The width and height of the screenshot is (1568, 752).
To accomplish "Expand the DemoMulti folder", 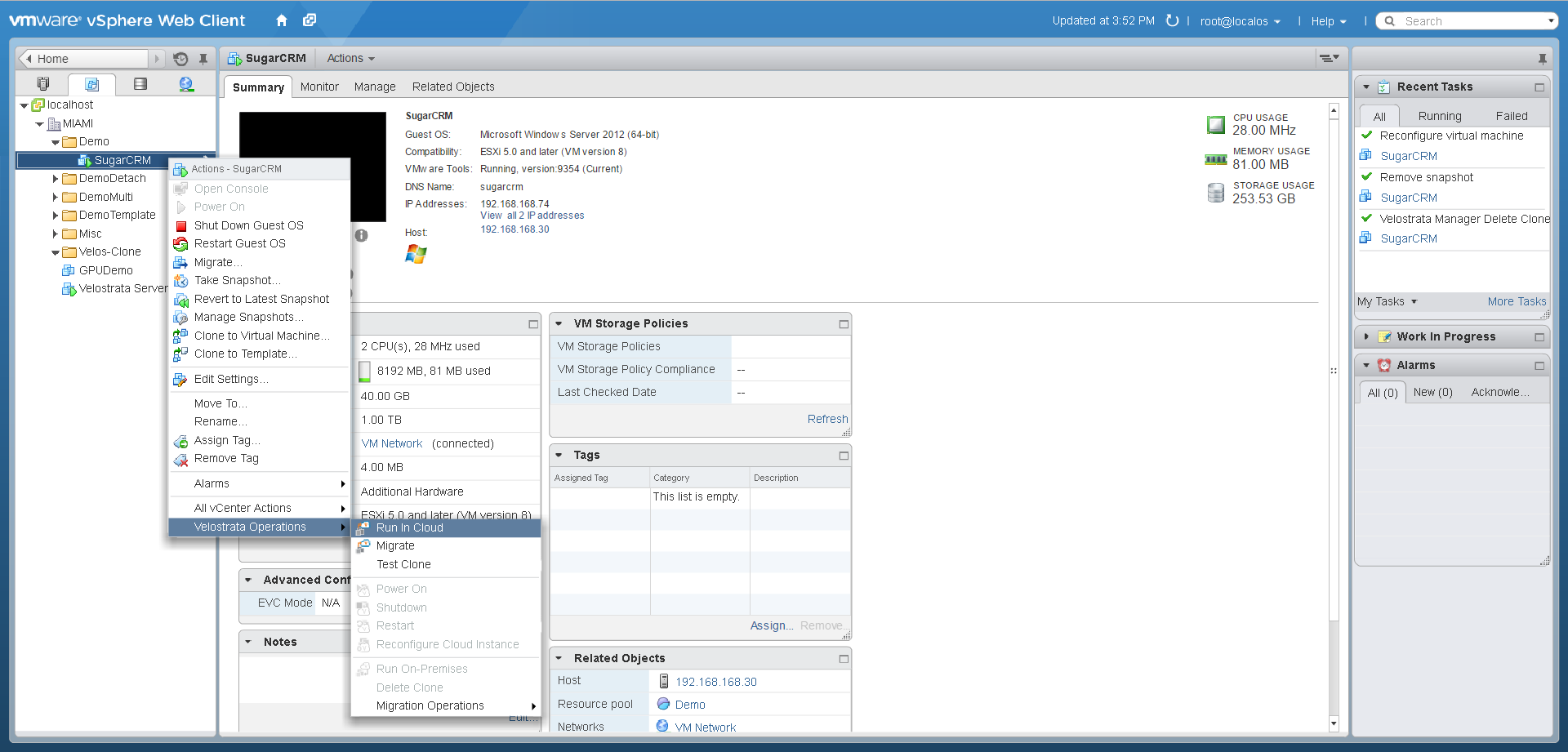I will pyautogui.click(x=55, y=198).
